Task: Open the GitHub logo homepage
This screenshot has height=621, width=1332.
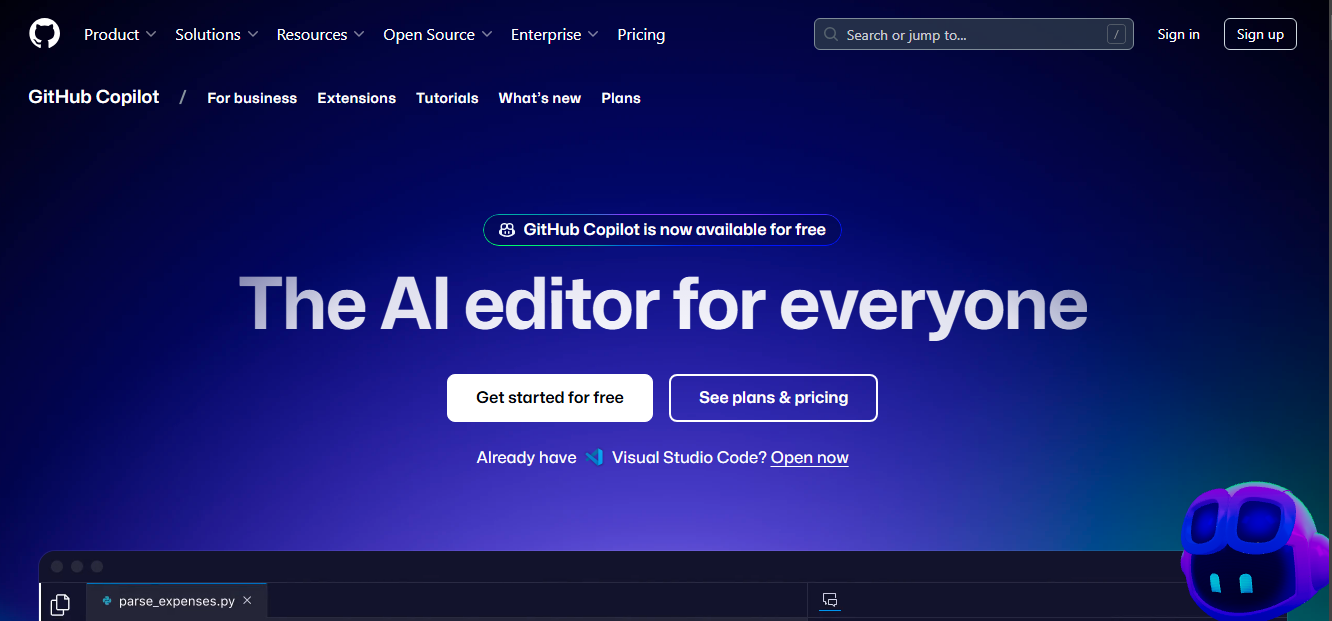Action: pyautogui.click(x=44, y=34)
